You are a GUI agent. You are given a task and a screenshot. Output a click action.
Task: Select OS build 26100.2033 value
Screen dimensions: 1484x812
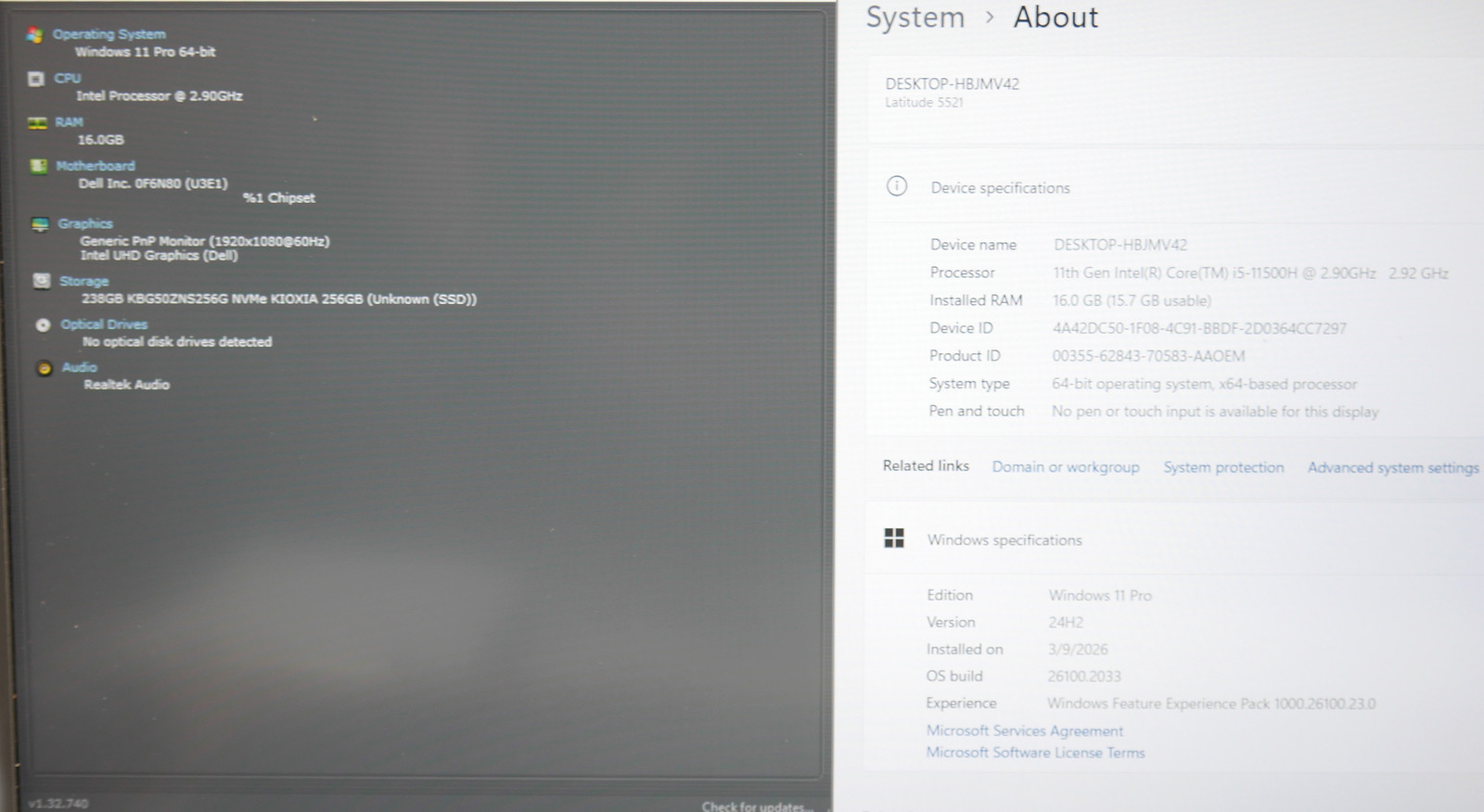click(1084, 676)
